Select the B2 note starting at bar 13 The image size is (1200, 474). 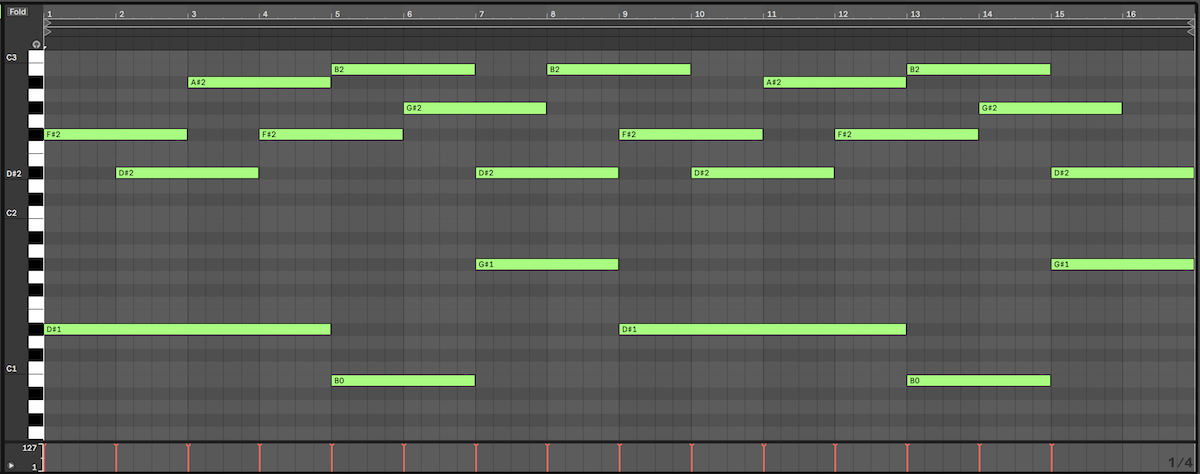979,69
